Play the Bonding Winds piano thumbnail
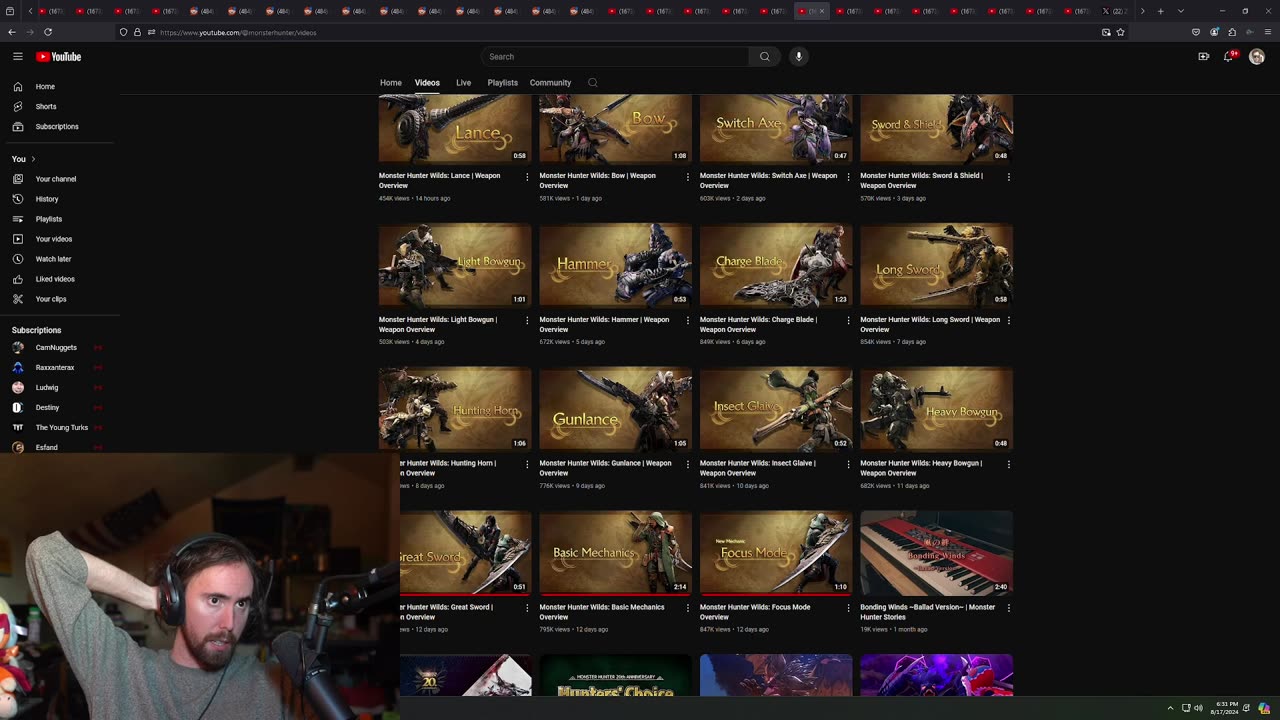This screenshot has width=1280, height=720. tap(937, 552)
